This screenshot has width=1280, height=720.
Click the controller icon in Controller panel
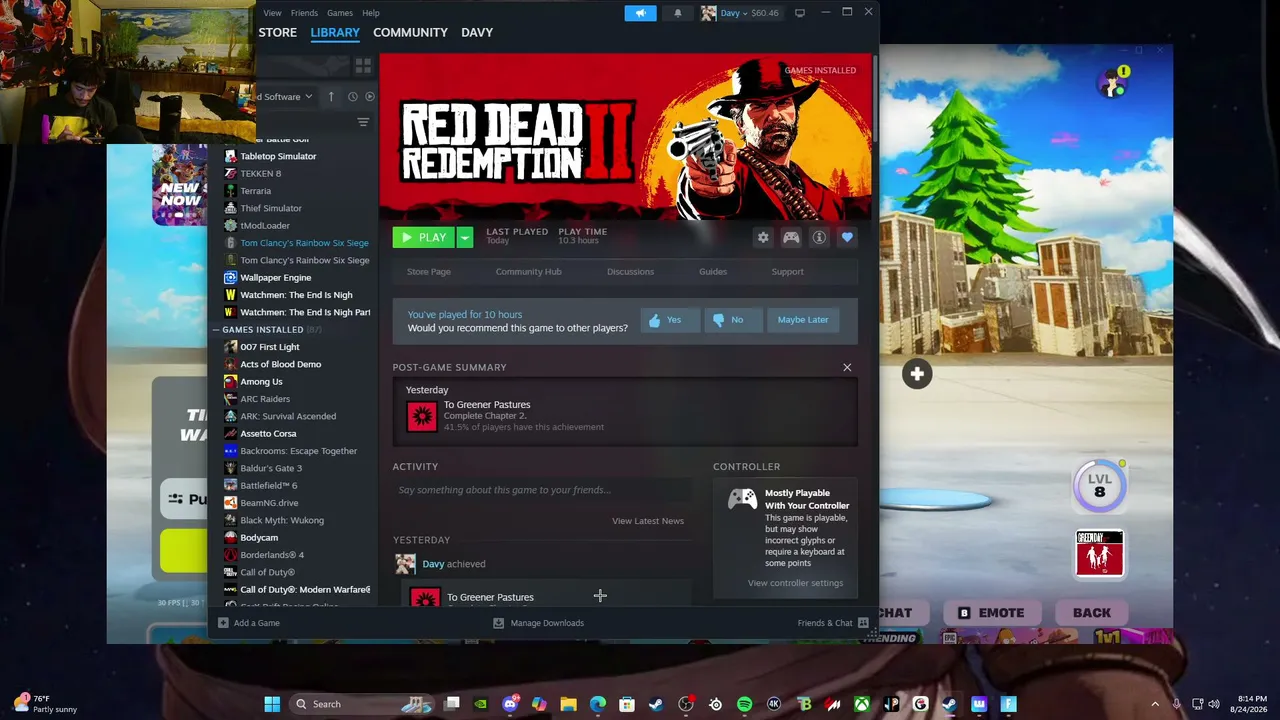[742, 499]
